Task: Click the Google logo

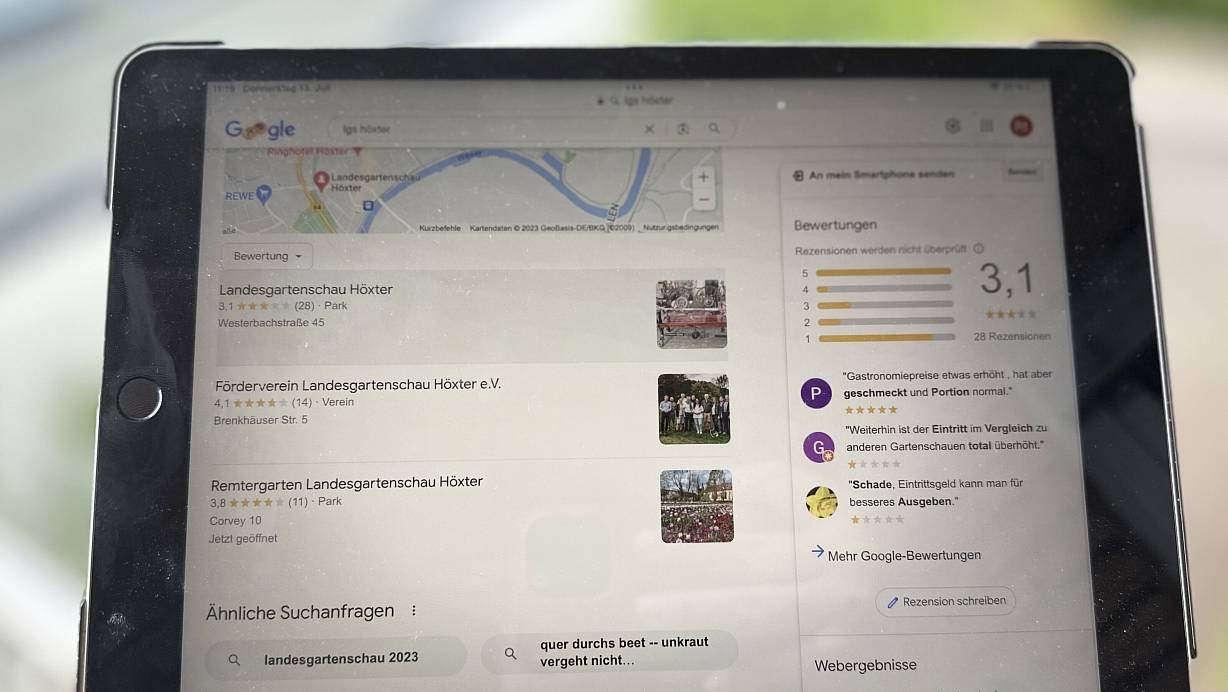Action: tap(260, 129)
